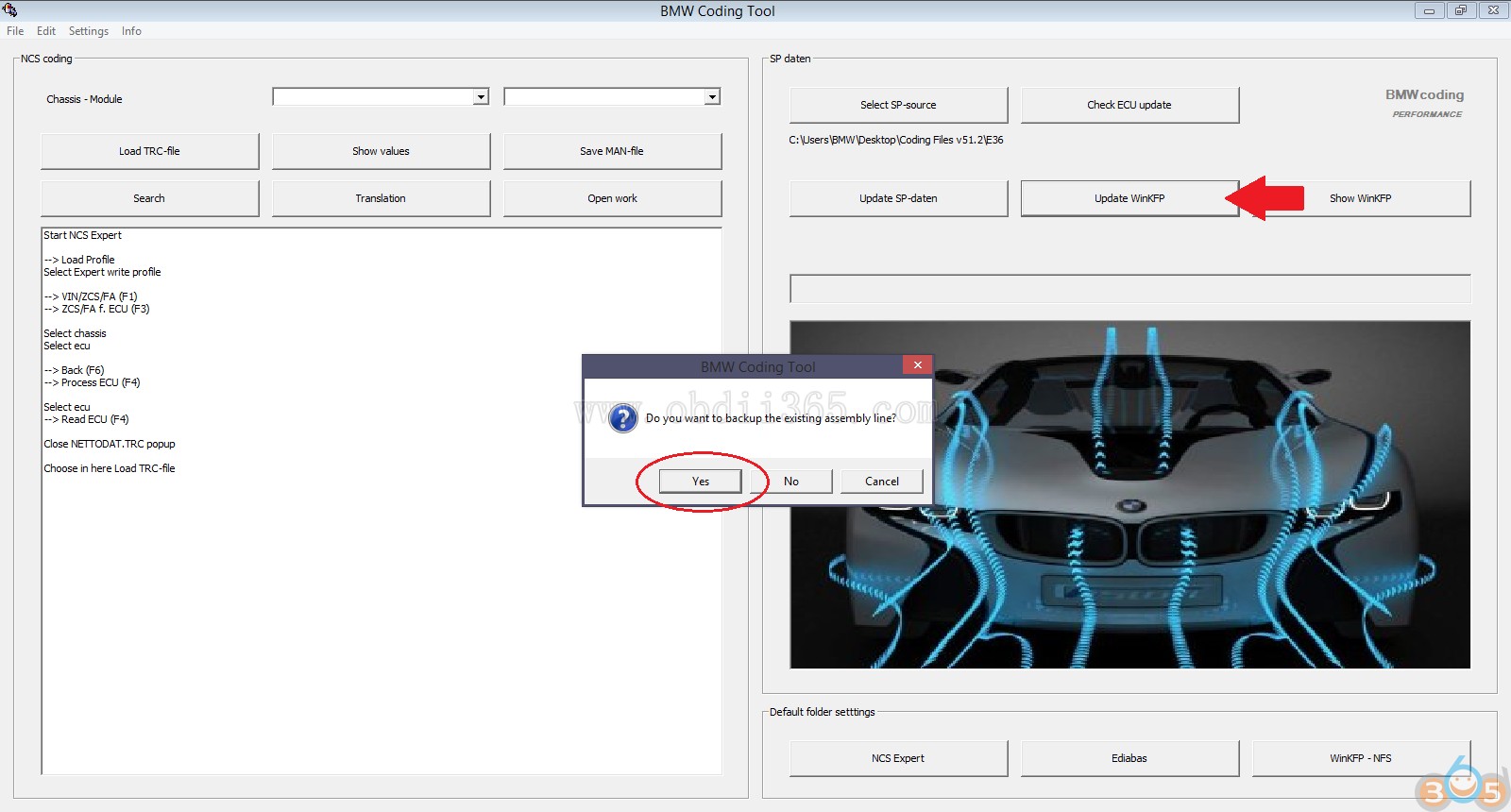Click the SP daten progress bar
The width and height of the screenshot is (1511, 812).
point(1129,288)
